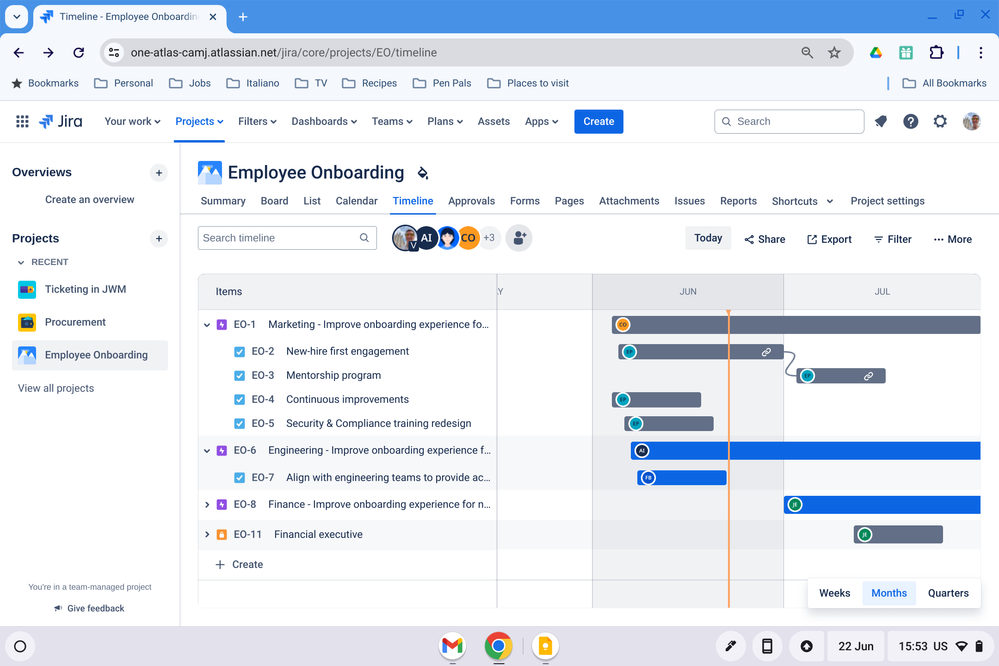Screen dimensions: 999x666
Task: Collapse the RECENT projects section
Action: pos(21,262)
